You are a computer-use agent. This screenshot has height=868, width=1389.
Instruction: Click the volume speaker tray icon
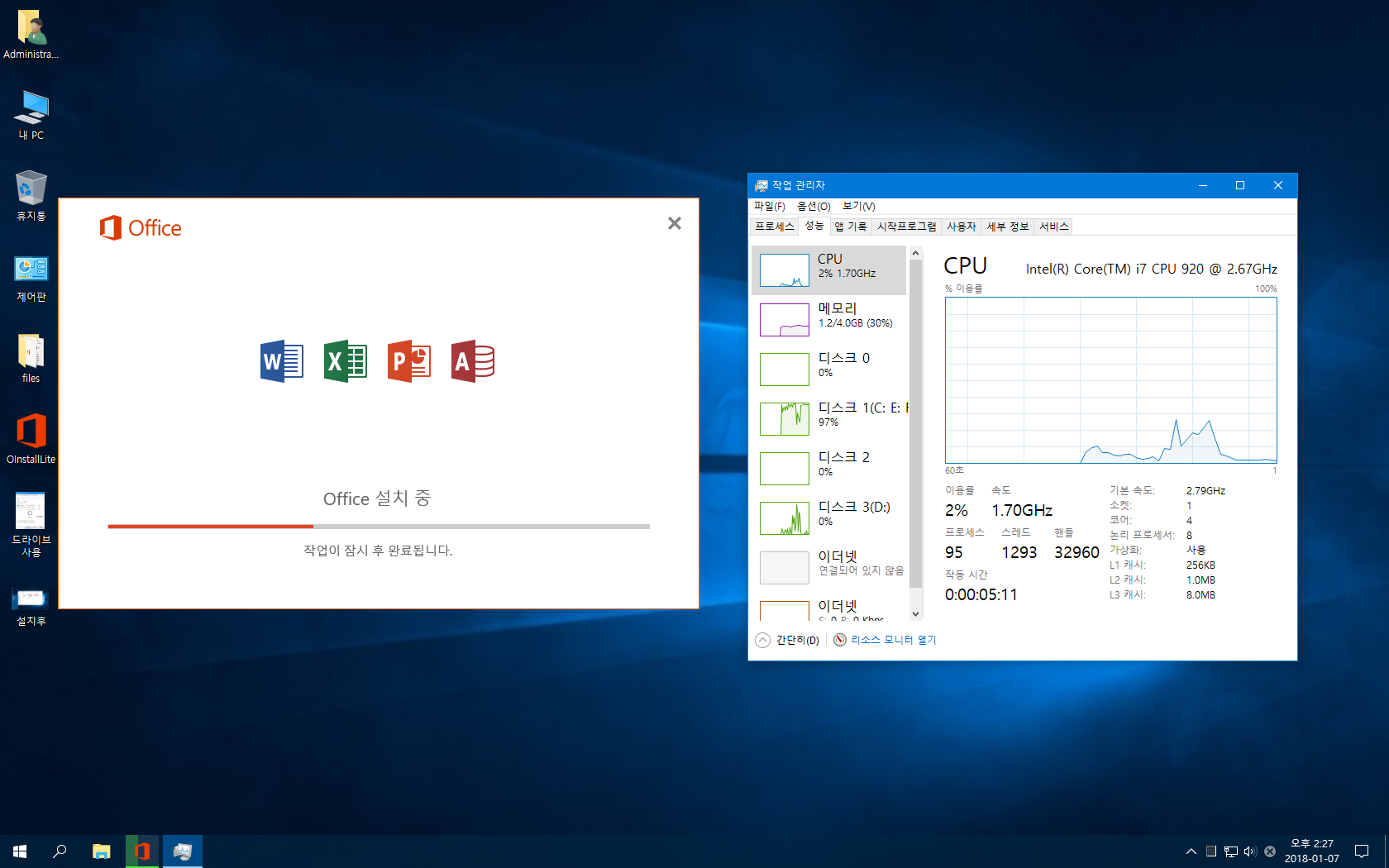point(1250,851)
